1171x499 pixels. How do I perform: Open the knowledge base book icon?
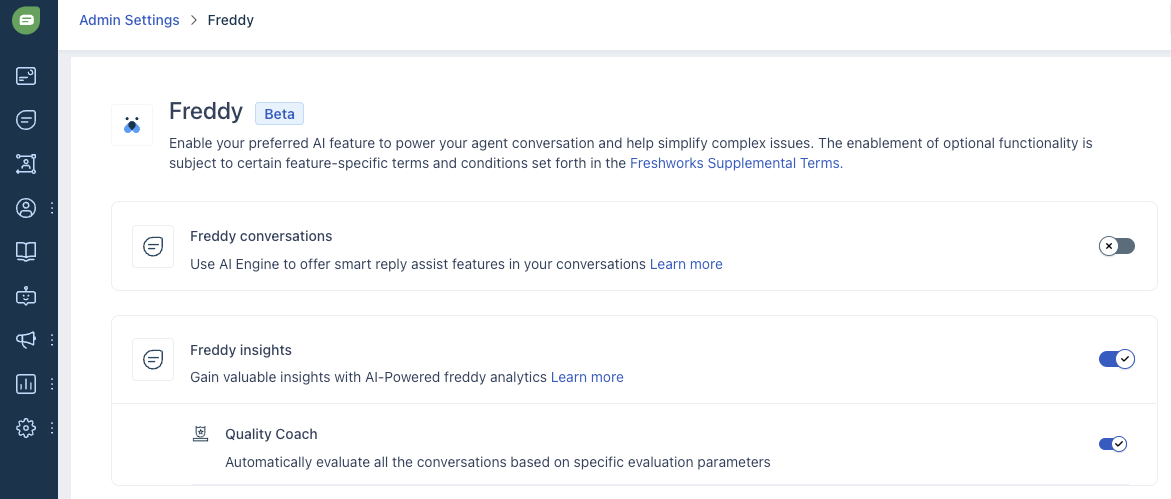click(26, 252)
